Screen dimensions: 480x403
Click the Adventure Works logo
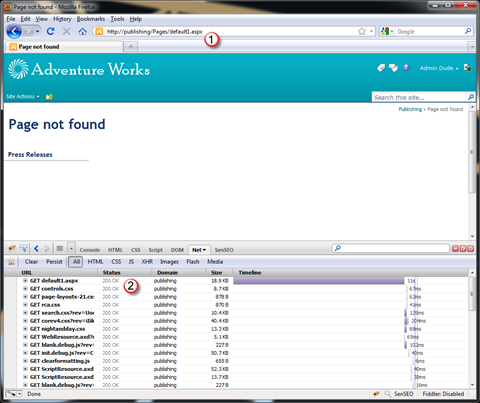(x=79, y=69)
